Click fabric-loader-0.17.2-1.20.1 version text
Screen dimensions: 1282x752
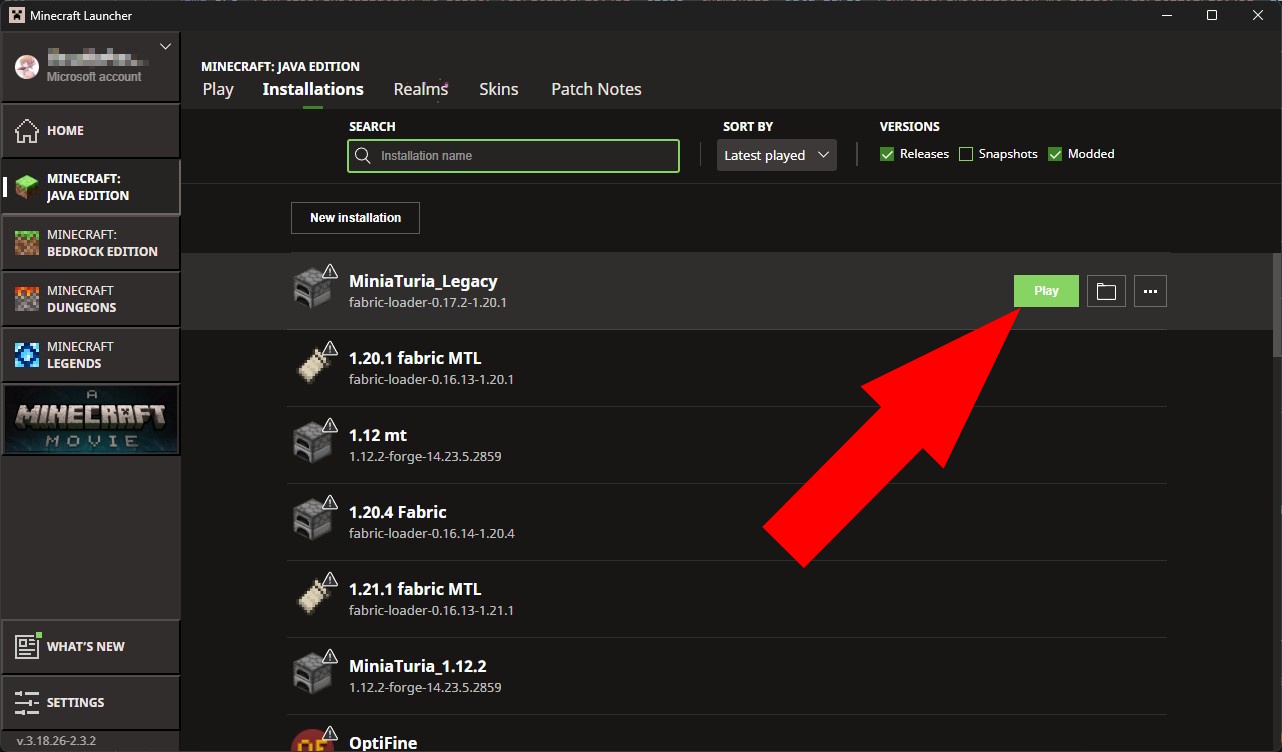[428, 302]
